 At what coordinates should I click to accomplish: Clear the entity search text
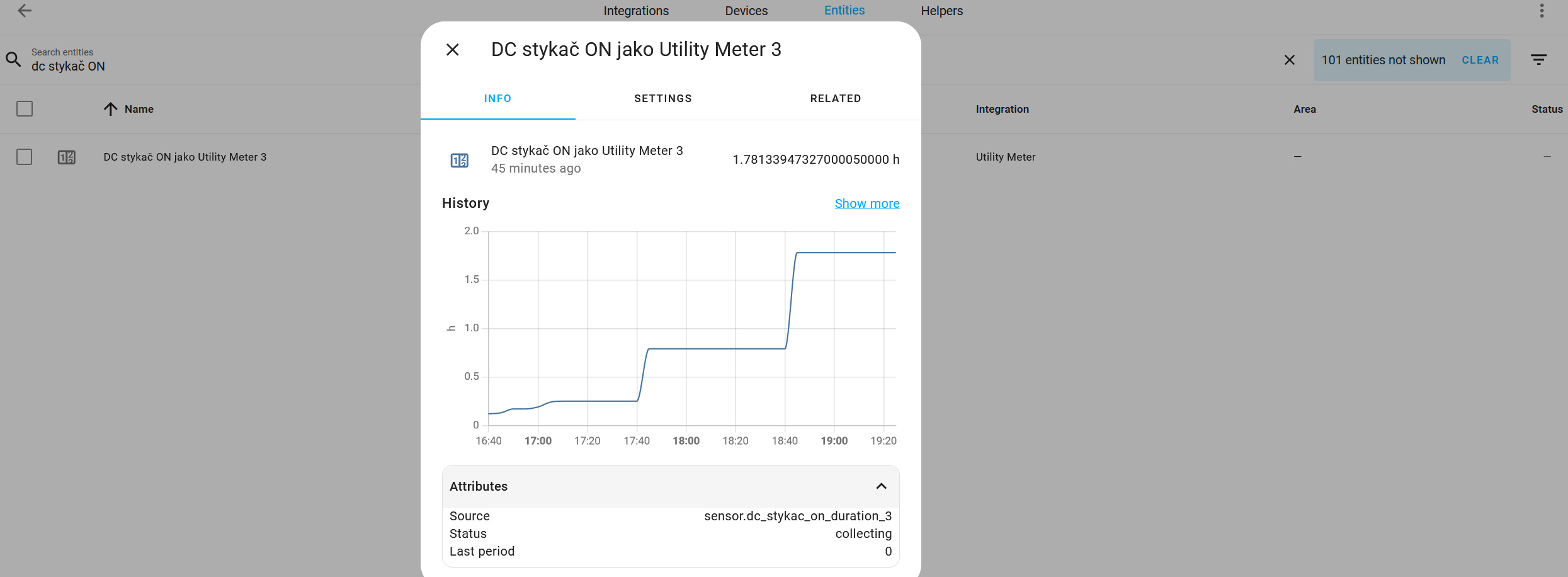coord(1289,60)
